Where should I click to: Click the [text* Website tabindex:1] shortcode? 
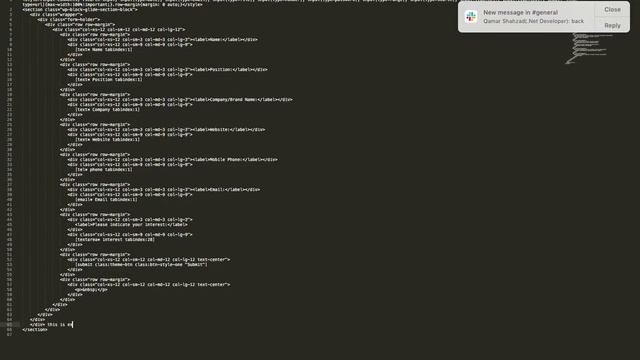click(x=107, y=140)
